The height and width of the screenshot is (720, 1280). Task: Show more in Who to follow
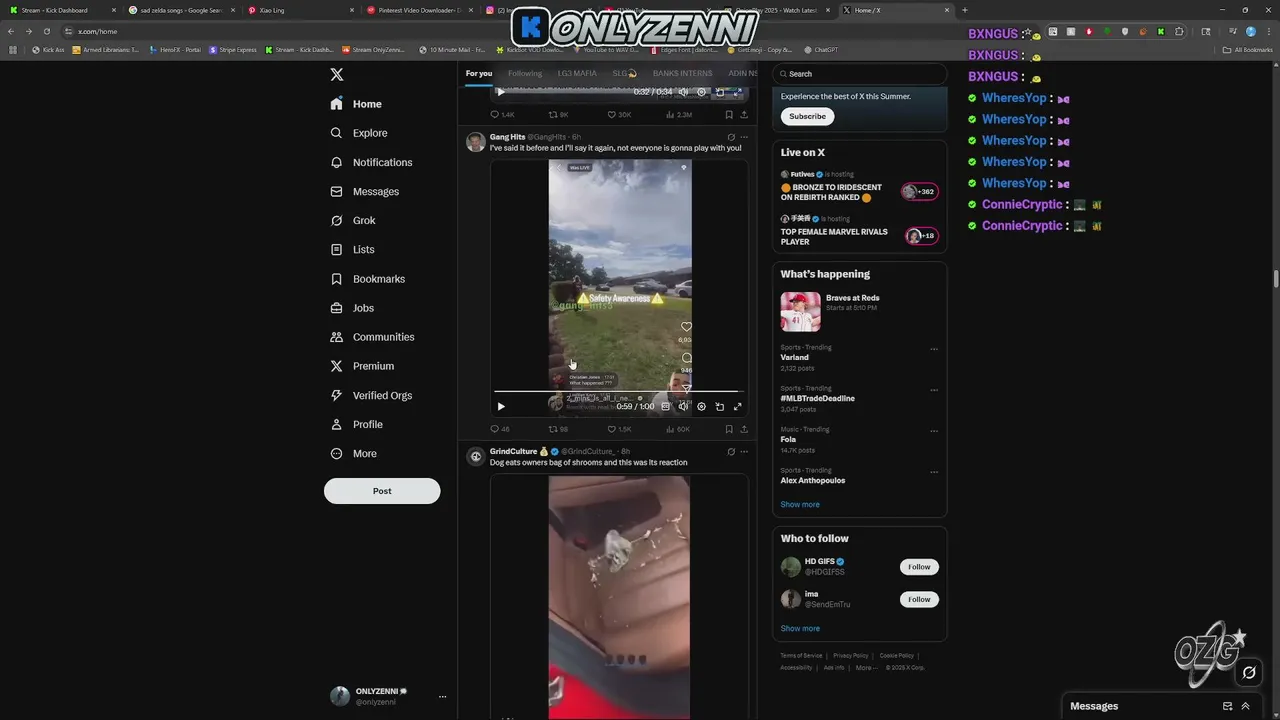coord(800,629)
